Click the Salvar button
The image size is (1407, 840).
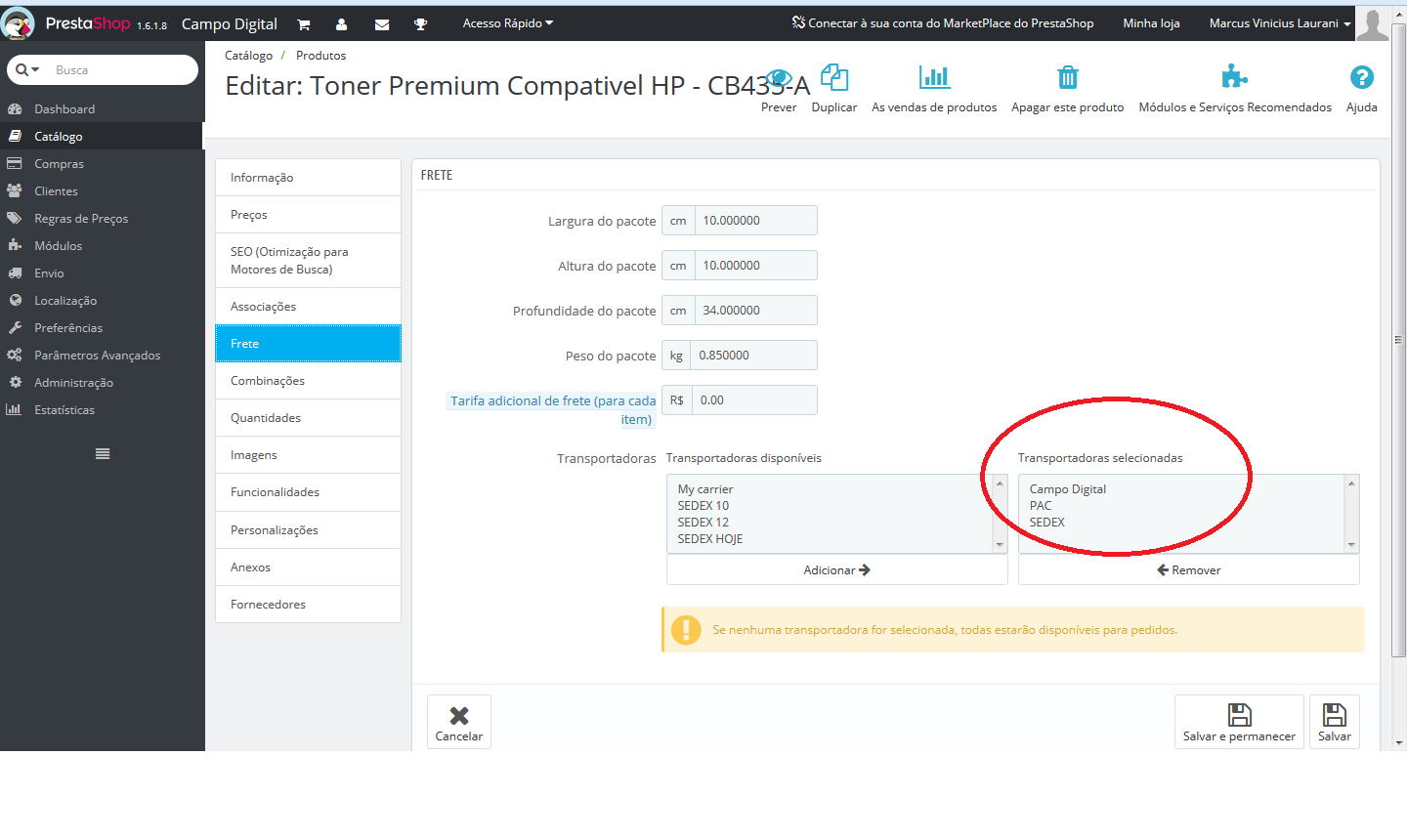pos(1335,722)
